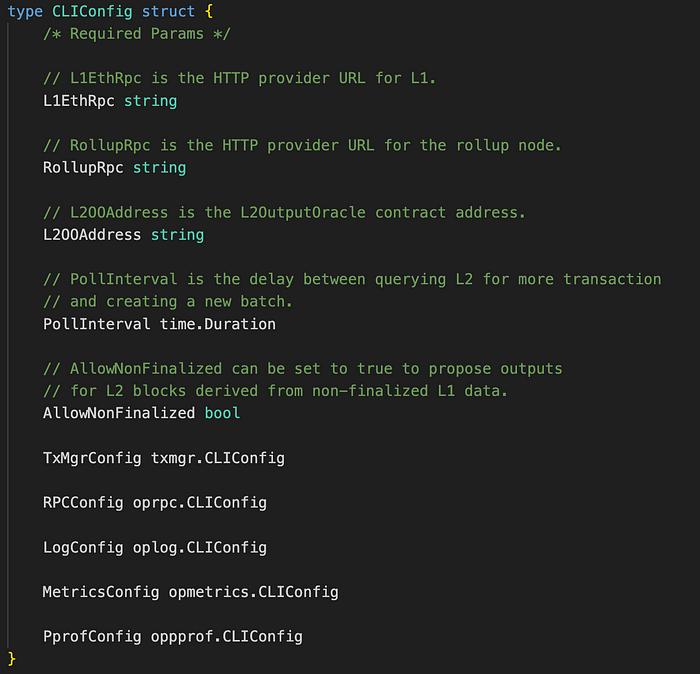Screen dimensions: 700x674
Task: Click the PprofConfig field name
Action: 92,637
